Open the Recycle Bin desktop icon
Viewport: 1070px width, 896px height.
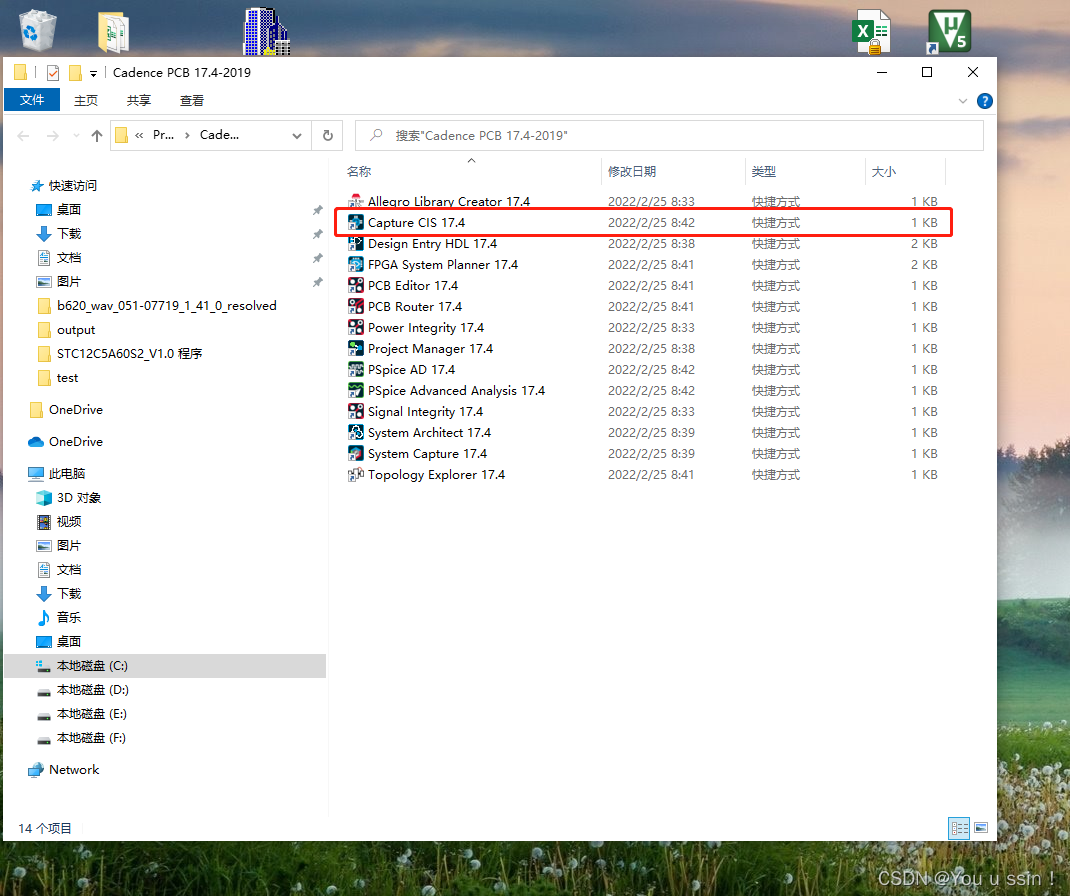[x=38, y=31]
